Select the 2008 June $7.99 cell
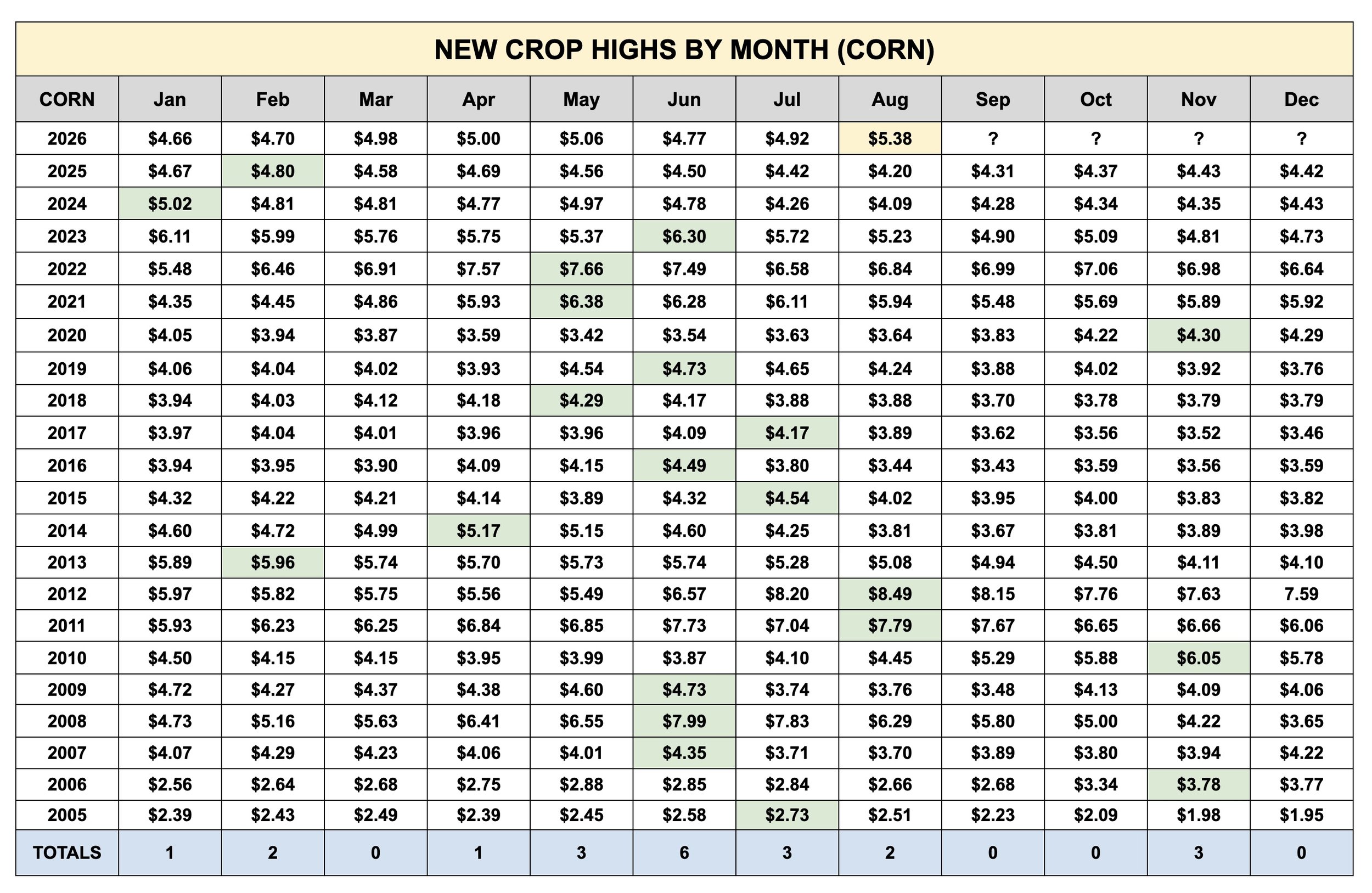The width and height of the screenshot is (1372, 893). pyautogui.click(x=684, y=721)
